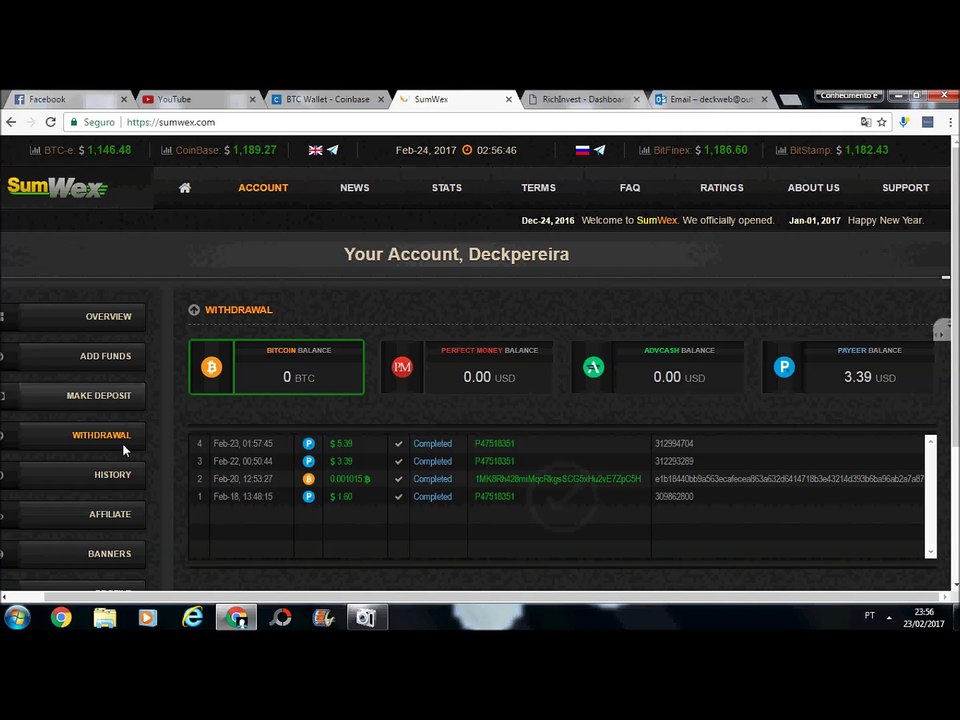Show hidden tray icons arrow

889,617
